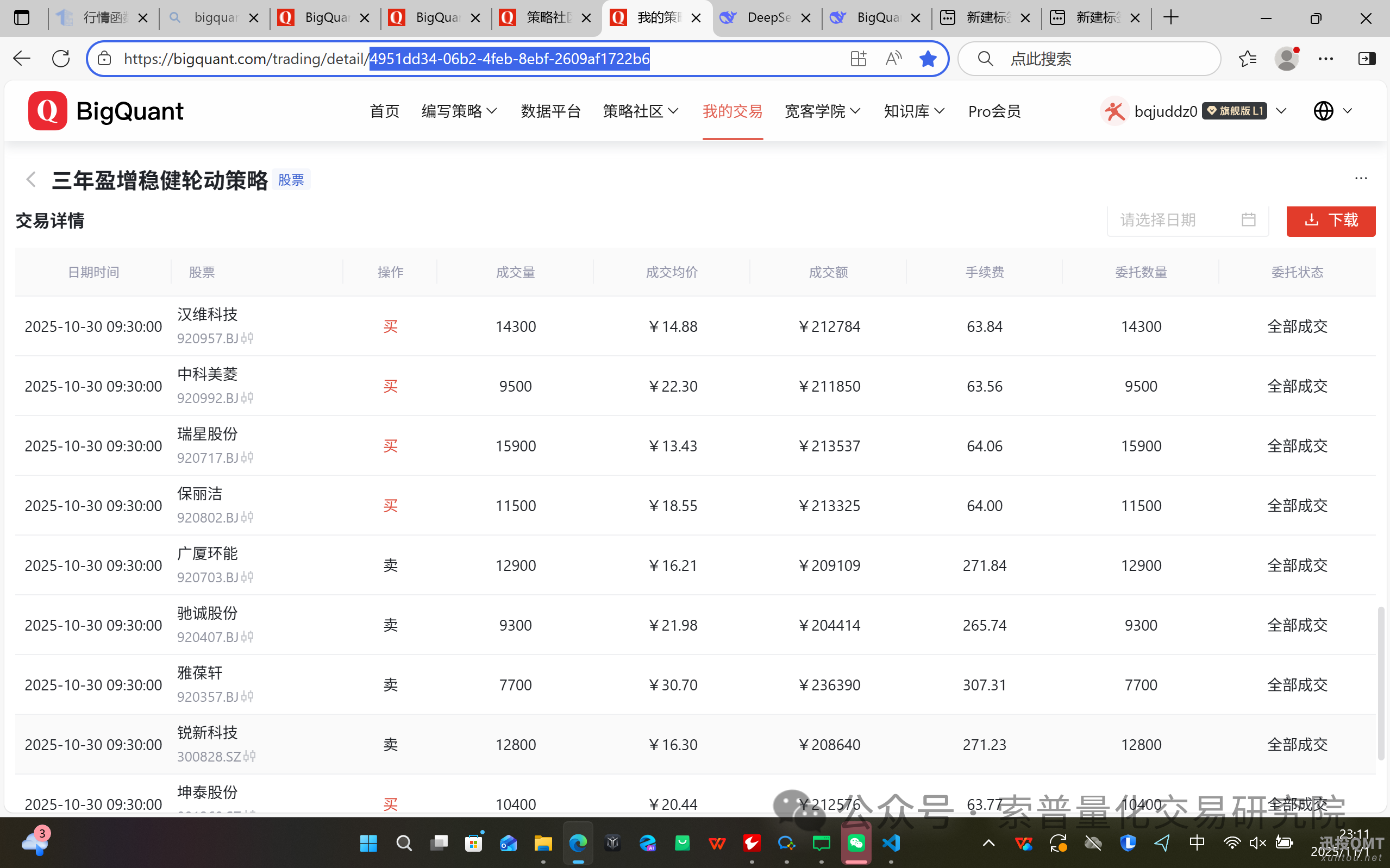The image size is (1390, 868).
Task: Click the red 下载 download button
Action: [x=1330, y=221]
